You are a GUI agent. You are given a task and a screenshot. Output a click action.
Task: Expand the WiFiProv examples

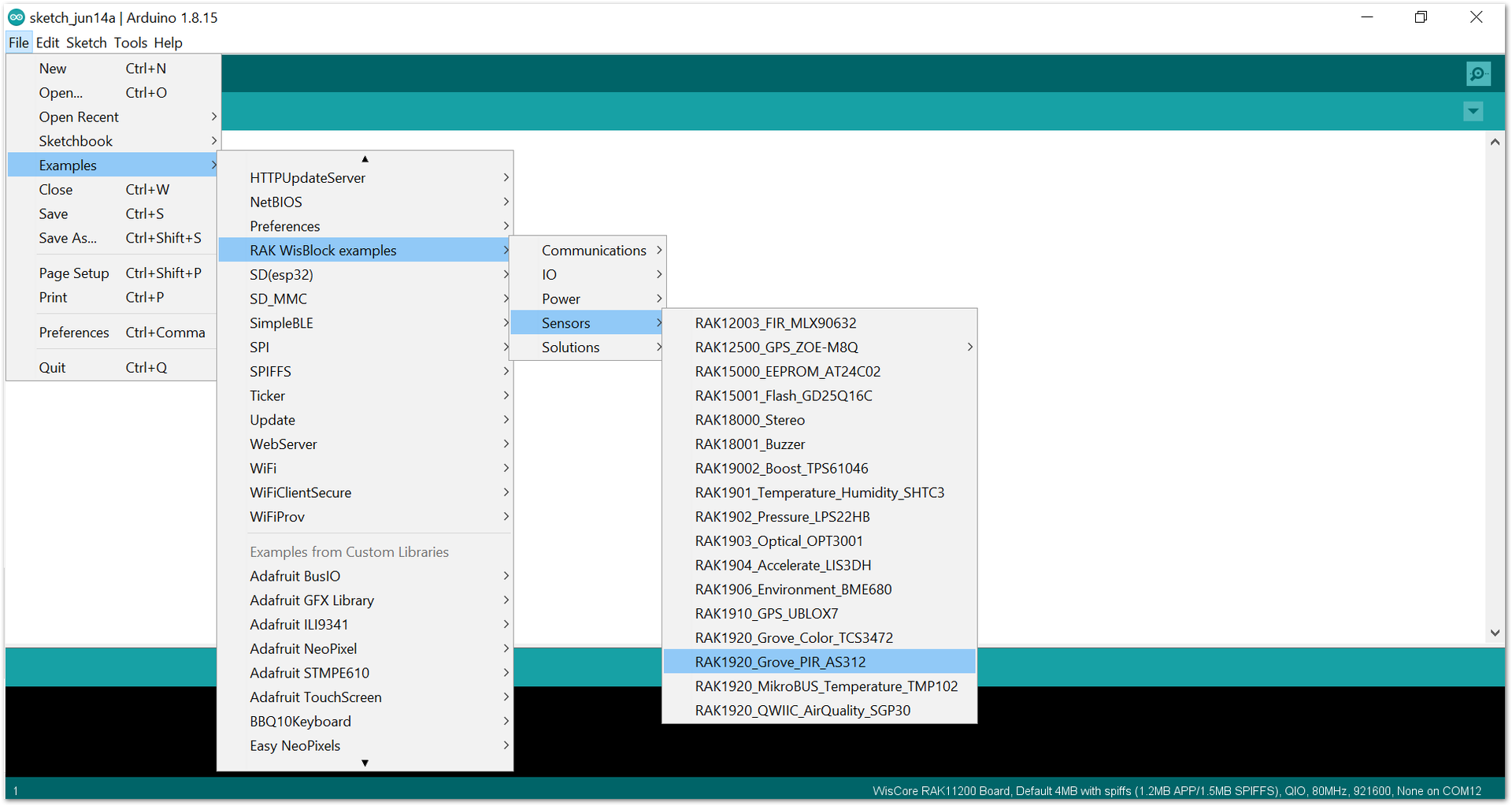click(x=365, y=517)
